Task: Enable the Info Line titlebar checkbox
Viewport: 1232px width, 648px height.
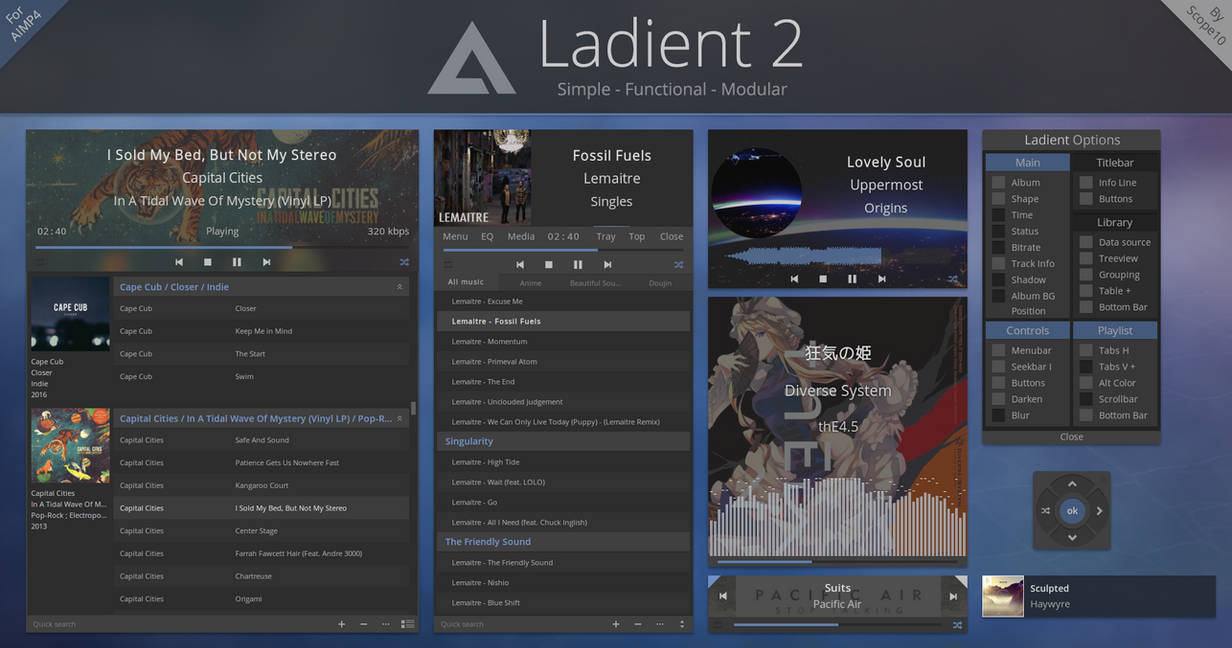Action: pyautogui.click(x=1086, y=182)
